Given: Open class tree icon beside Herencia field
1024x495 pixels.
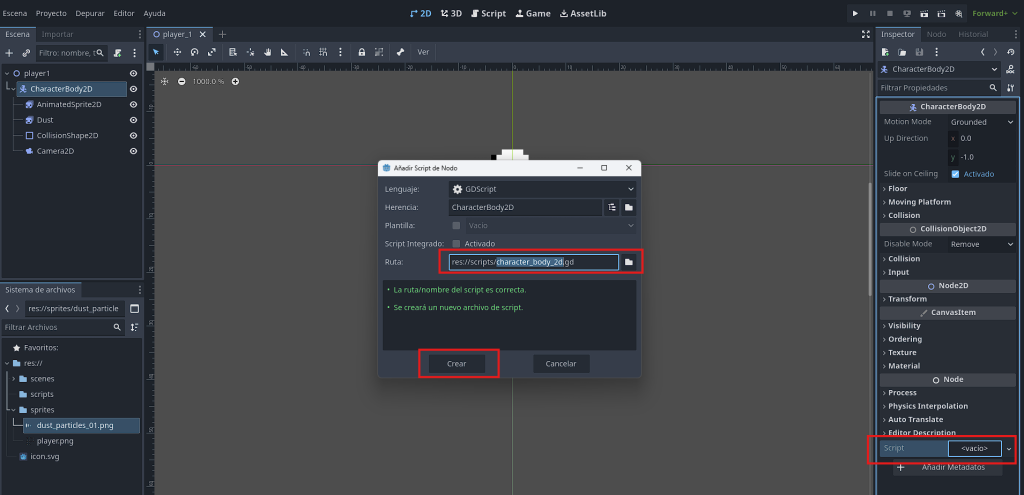Looking at the screenshot, I should coord(611,207).
